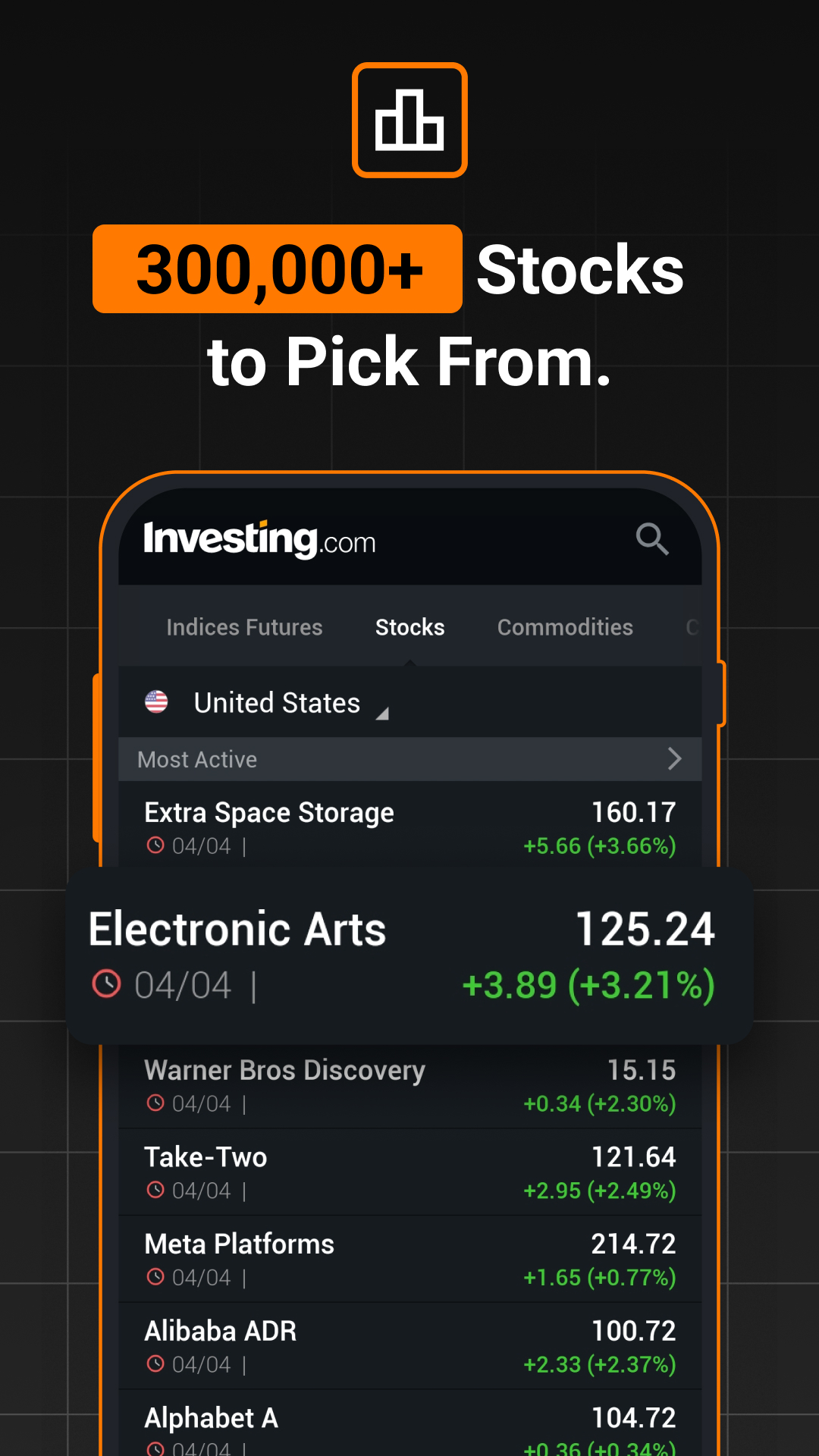Click the United States flag icon
The image size is (819, 1456).
(x=156, y=702)
